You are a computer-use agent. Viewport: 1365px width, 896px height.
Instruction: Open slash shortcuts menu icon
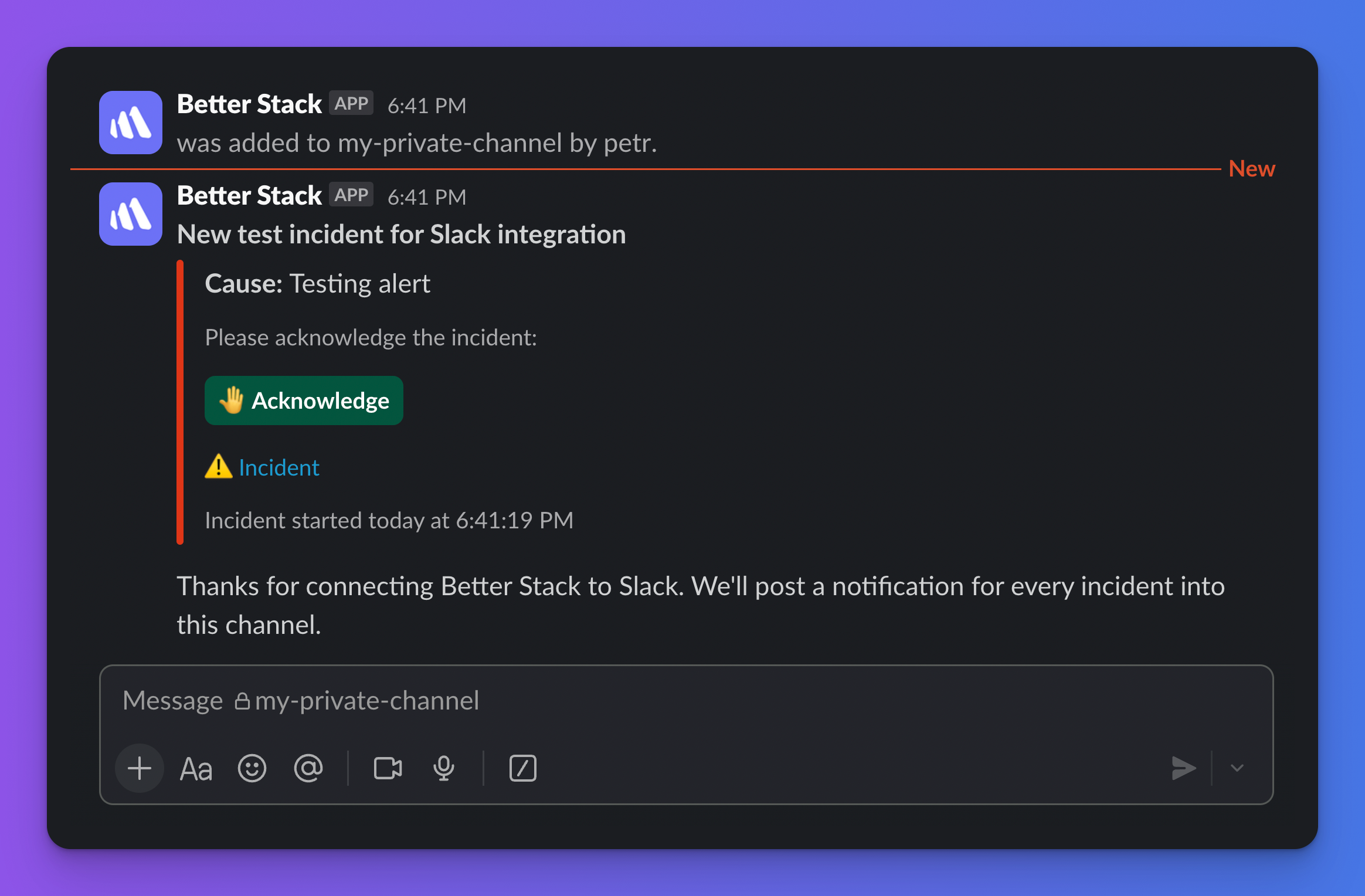523,768
